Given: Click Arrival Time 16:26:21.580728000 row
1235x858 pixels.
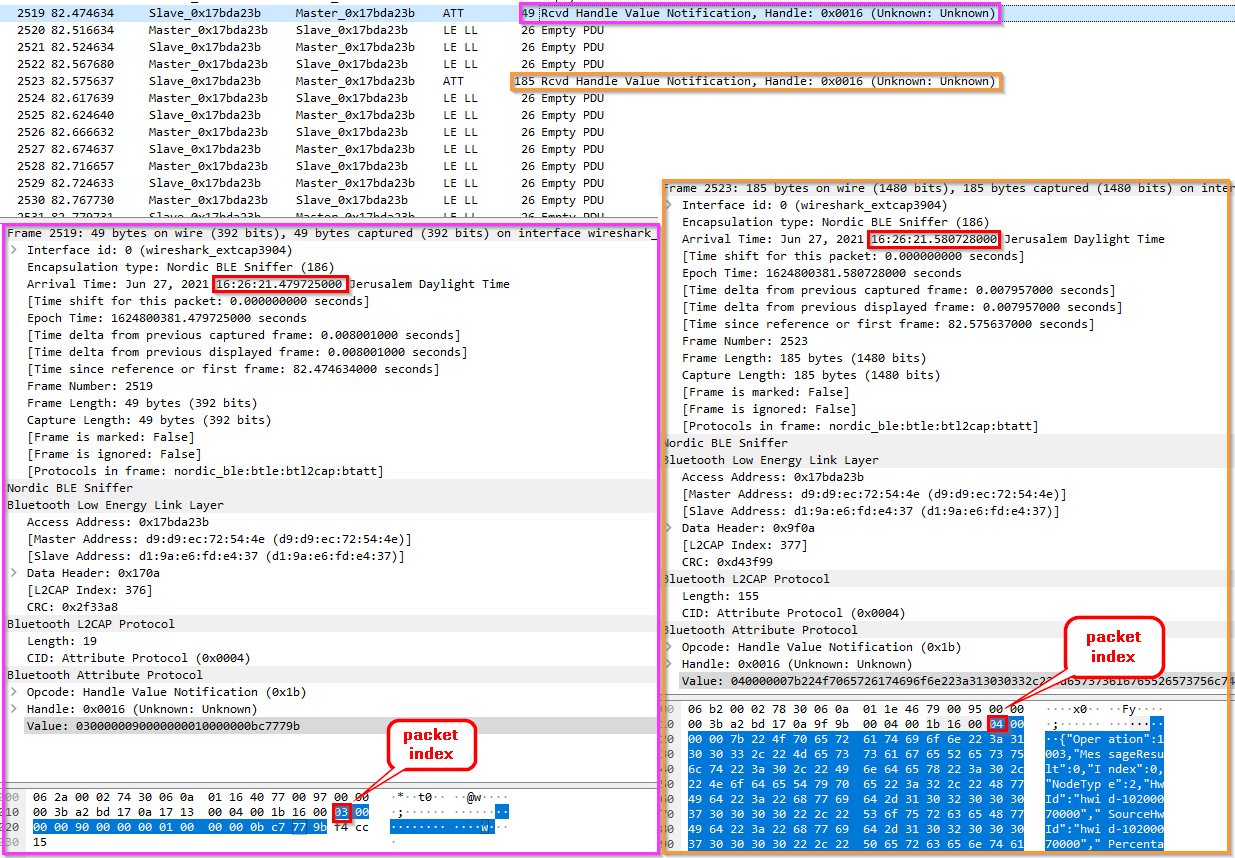Looking at the screenshot, I should click(x=923, y=239).
